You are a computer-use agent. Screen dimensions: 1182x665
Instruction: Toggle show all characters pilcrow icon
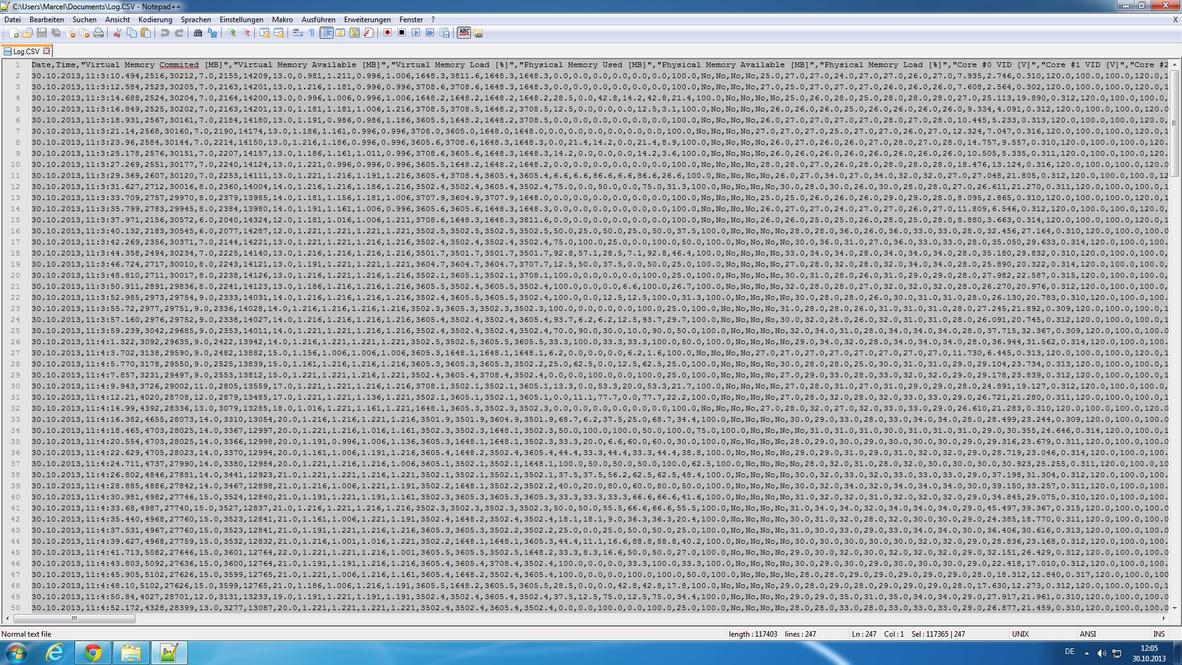pos(311,33)
